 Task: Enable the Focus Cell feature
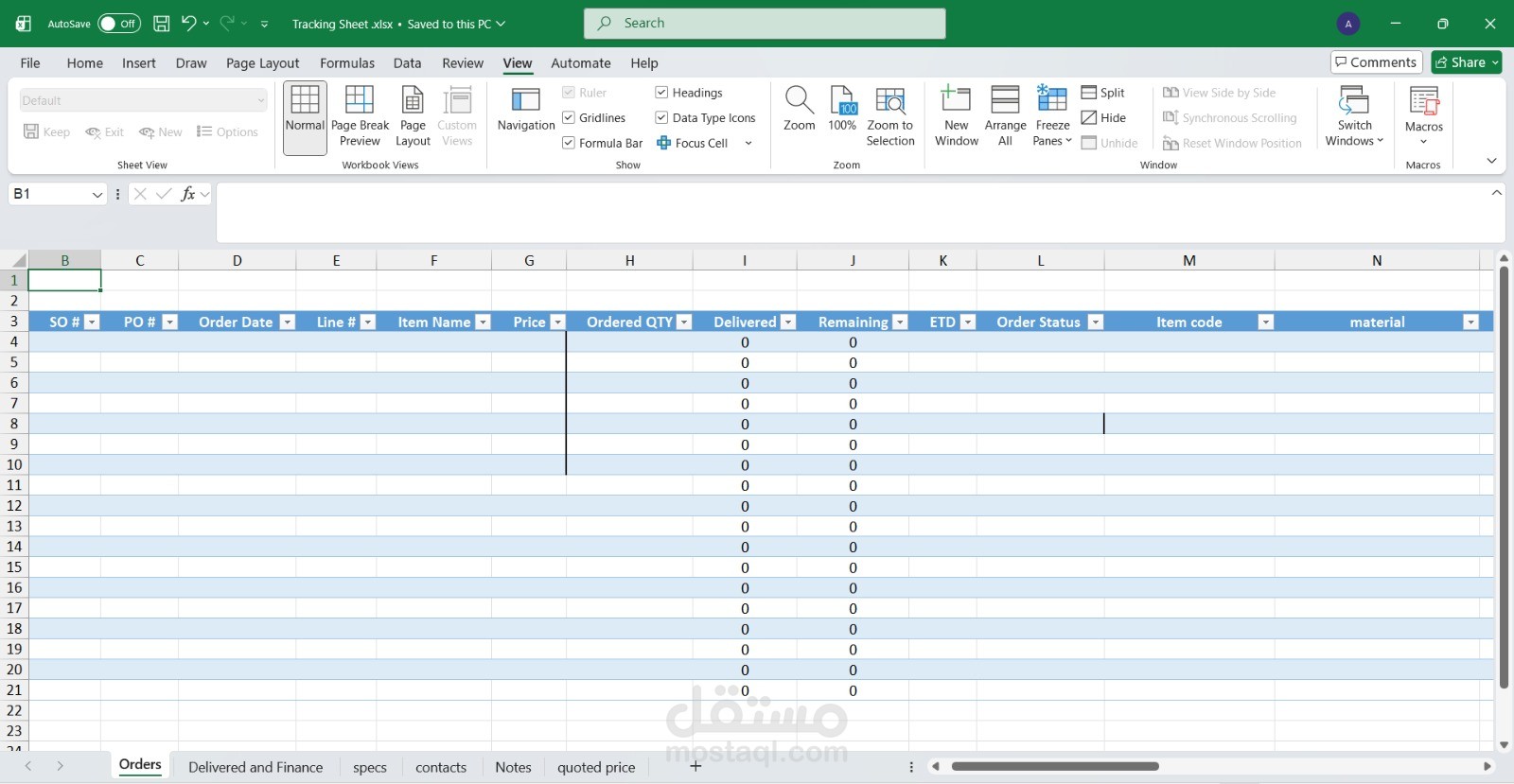pos(693,144)
